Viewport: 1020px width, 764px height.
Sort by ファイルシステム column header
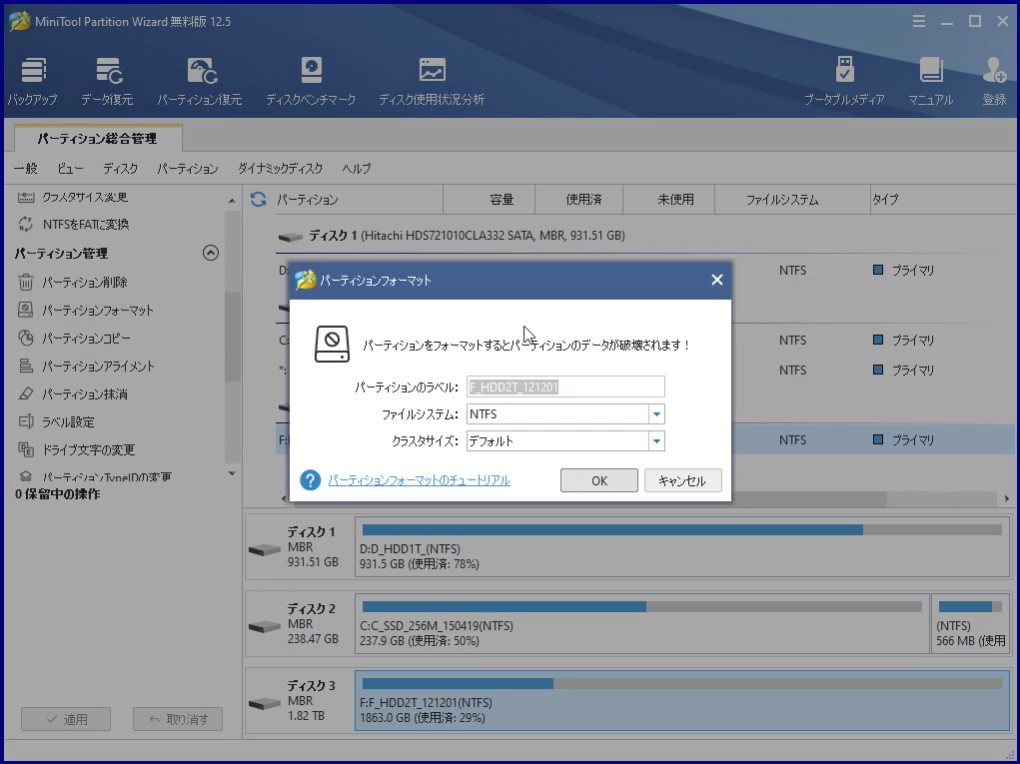[x=792, y=199]
